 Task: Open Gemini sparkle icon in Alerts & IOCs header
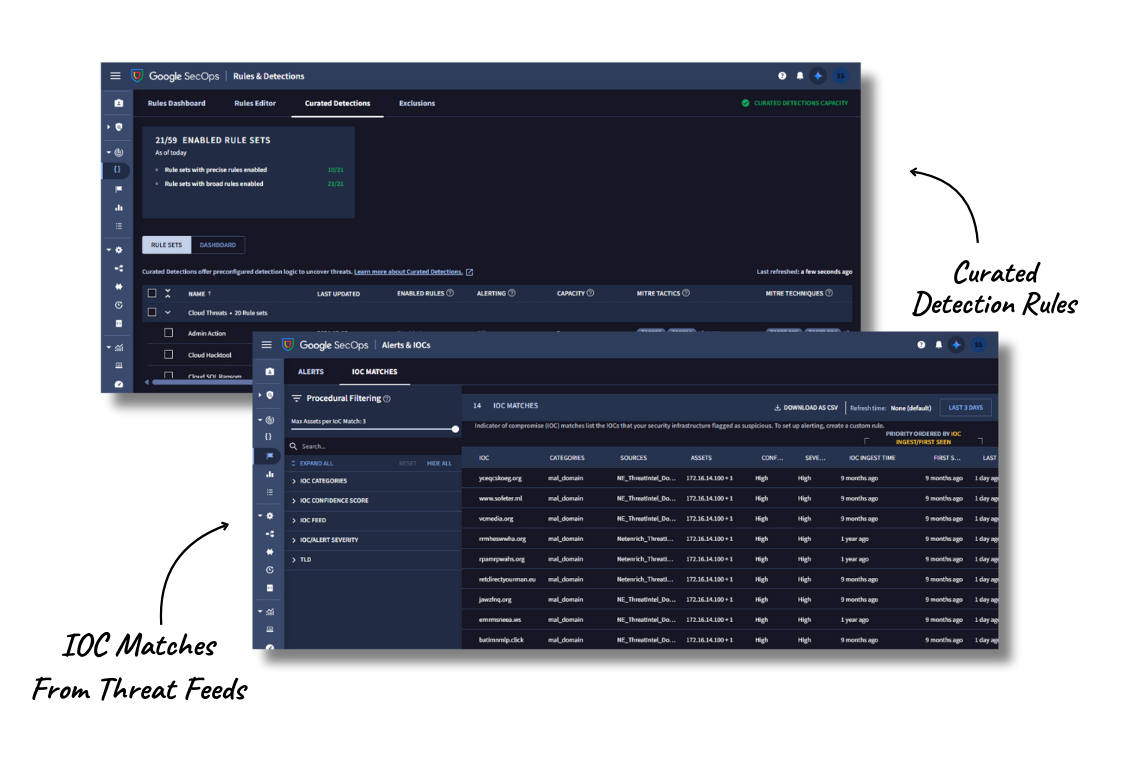click(x=956, y=345)
